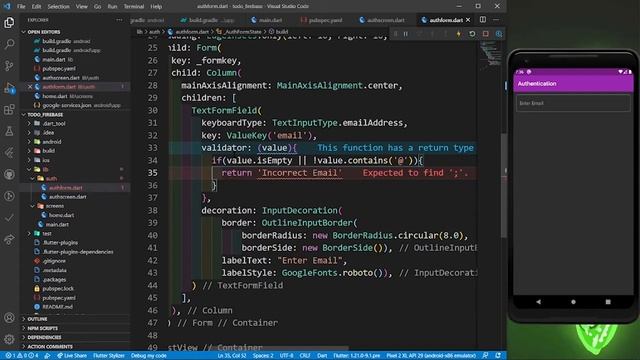640x360 pixels.
Task: Expand the .dart_tool folder
Action: pos(53,123)
